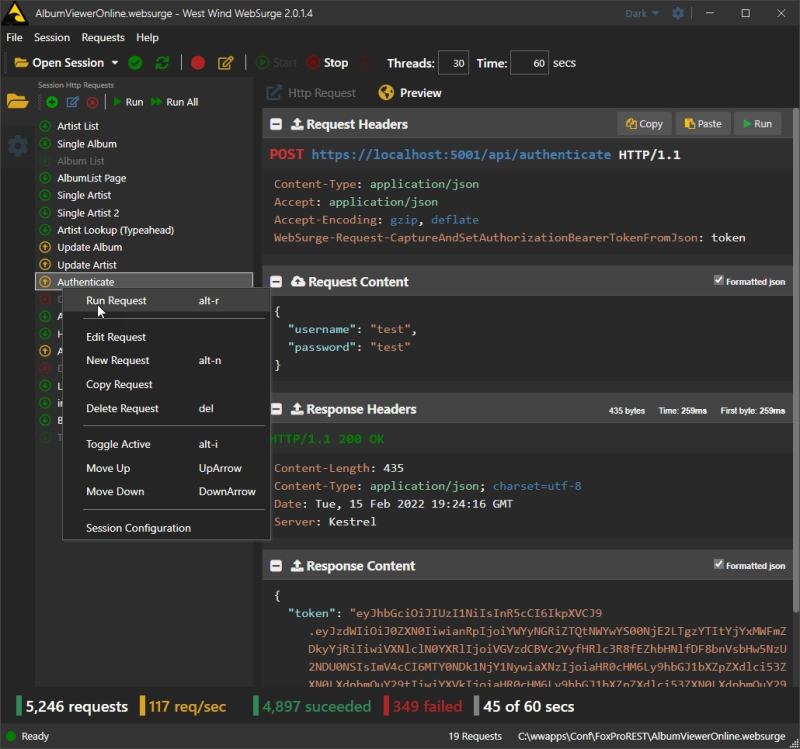This screenshot has height=749, width=800.
Task: Toggle Formatted json in Request Content
Action: (718, 280)
